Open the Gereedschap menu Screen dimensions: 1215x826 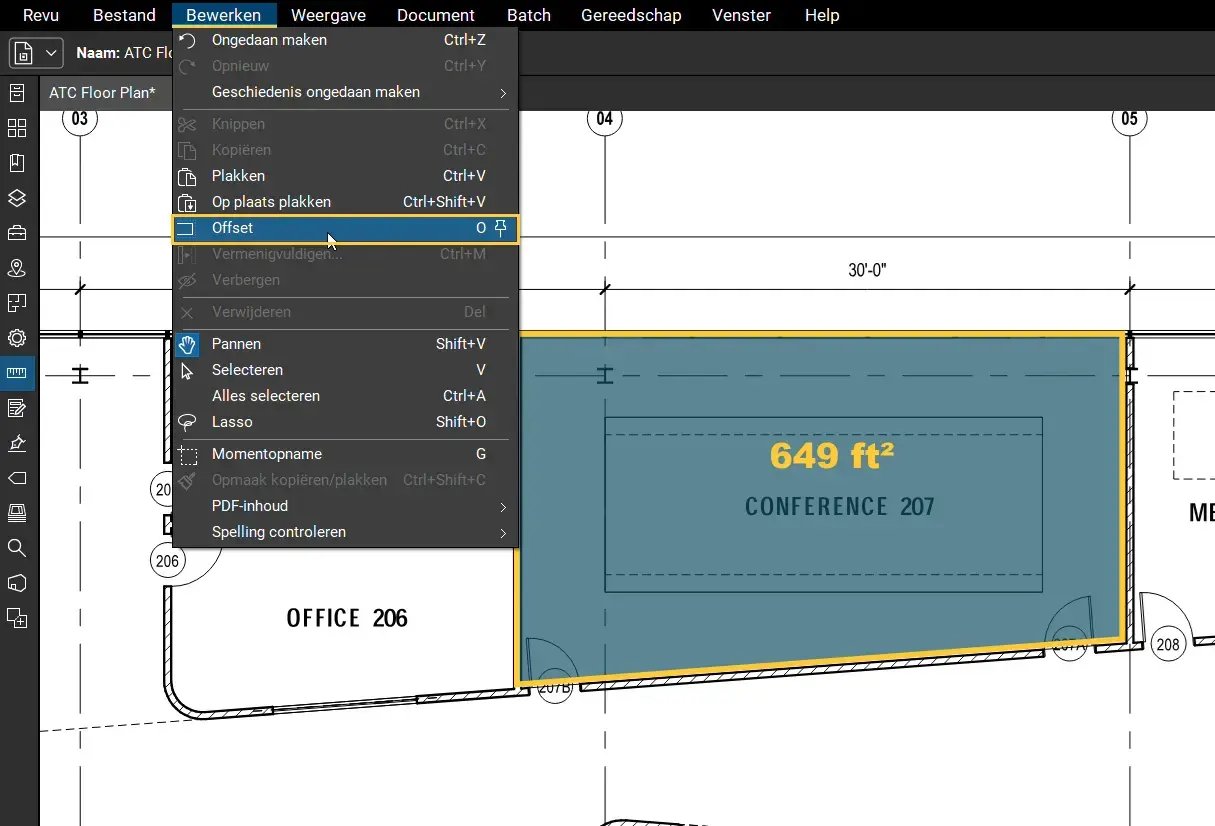tap(631, 15)
